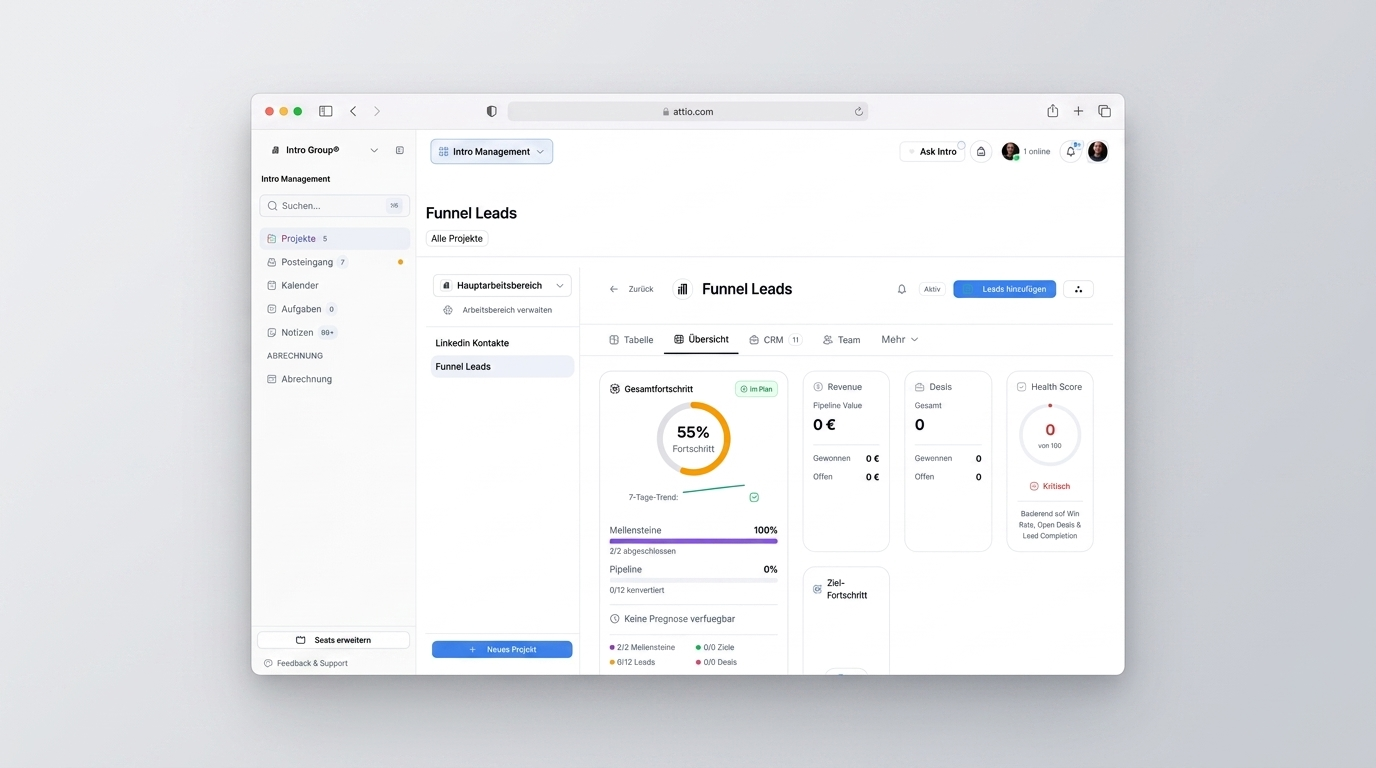
Task: Click the Leads hinzufügen button
Action: coord(1004,289)
